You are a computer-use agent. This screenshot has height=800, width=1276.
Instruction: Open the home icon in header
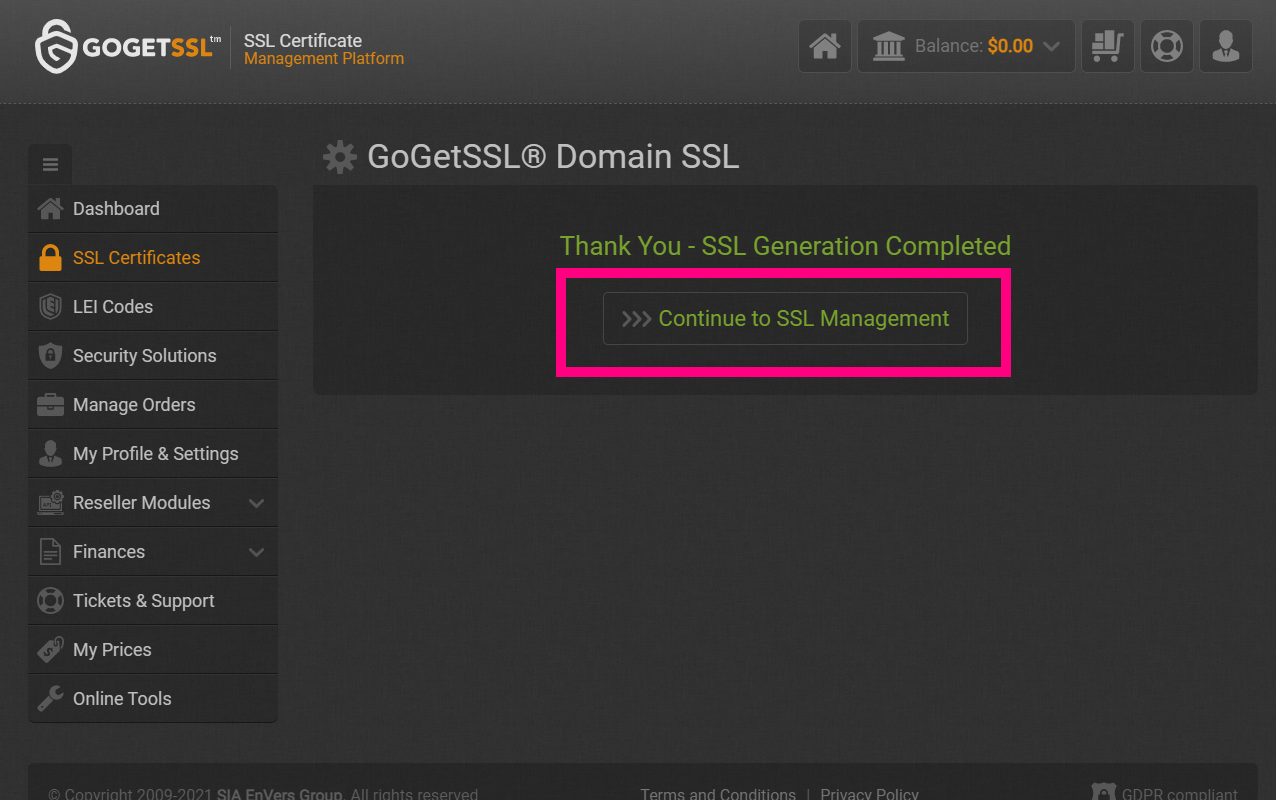point(825,46)
